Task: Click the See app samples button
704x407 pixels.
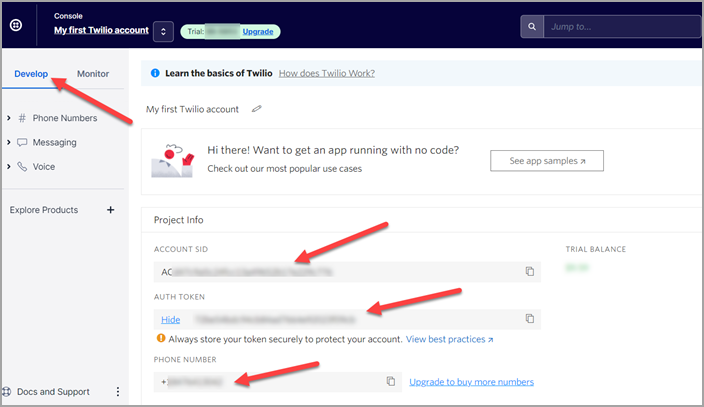Action: 547,161
